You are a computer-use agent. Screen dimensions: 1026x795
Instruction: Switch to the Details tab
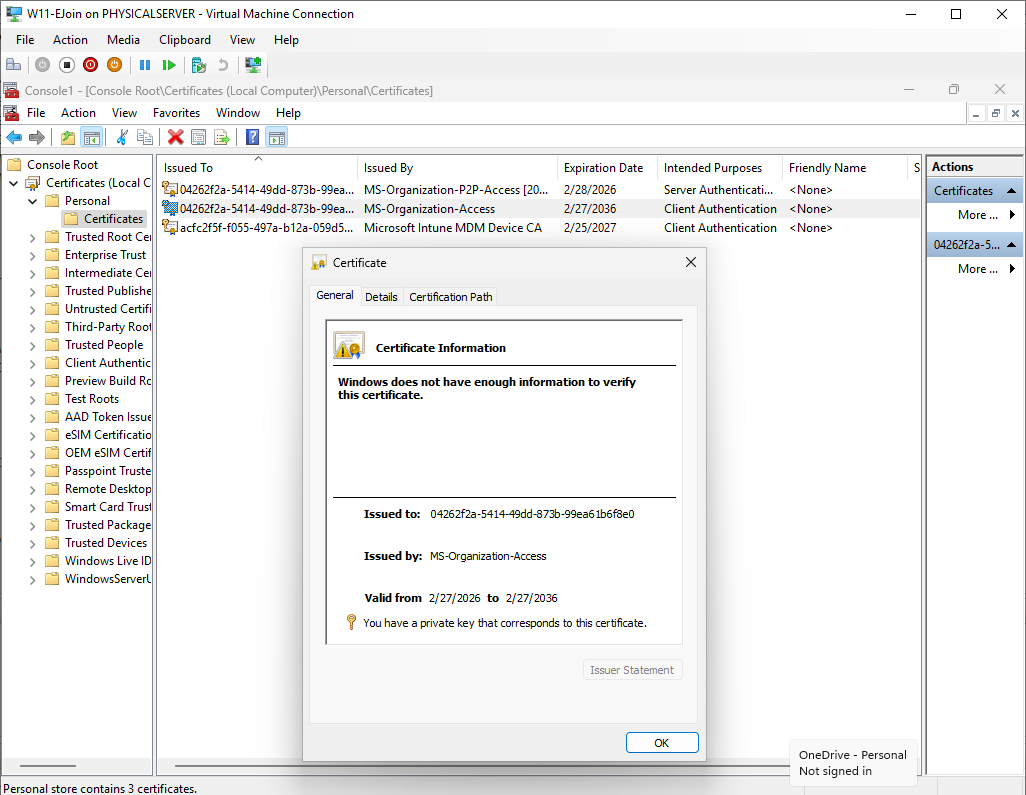[x=381, y=297]
